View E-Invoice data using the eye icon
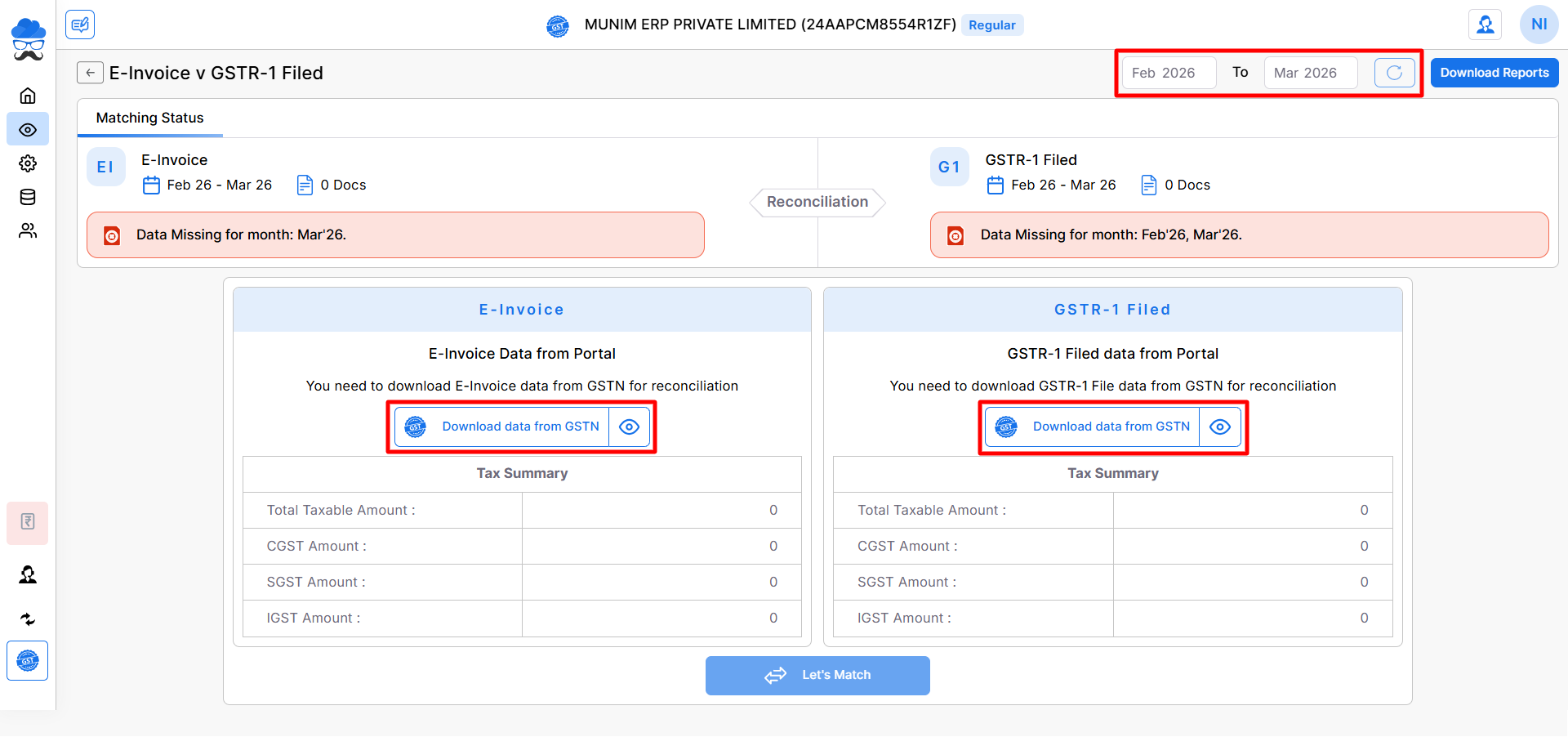The image size is (1568, 737). pyautogui.click(x=629, y=427)
